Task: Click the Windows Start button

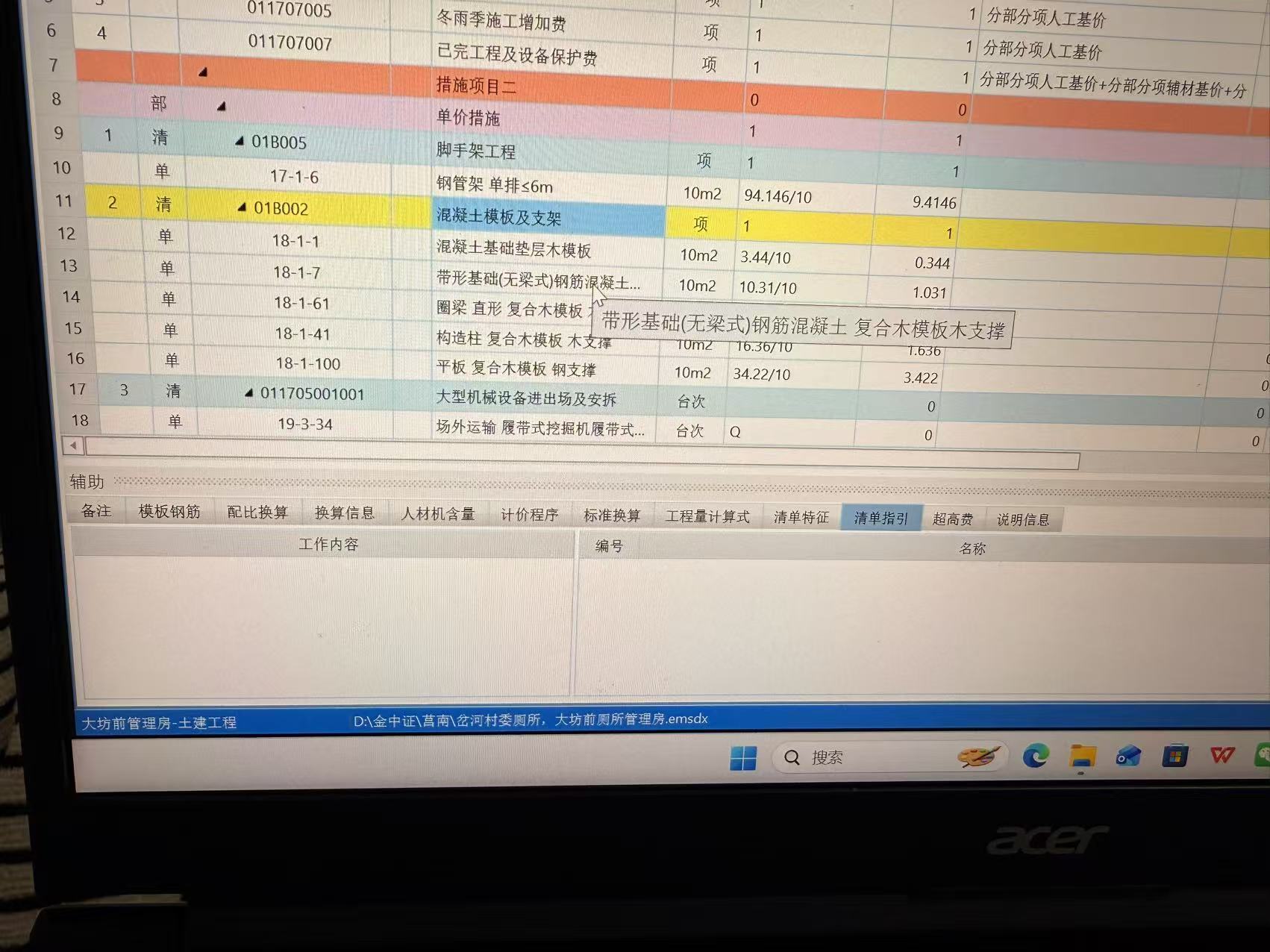Action: [x=742, y=757]
